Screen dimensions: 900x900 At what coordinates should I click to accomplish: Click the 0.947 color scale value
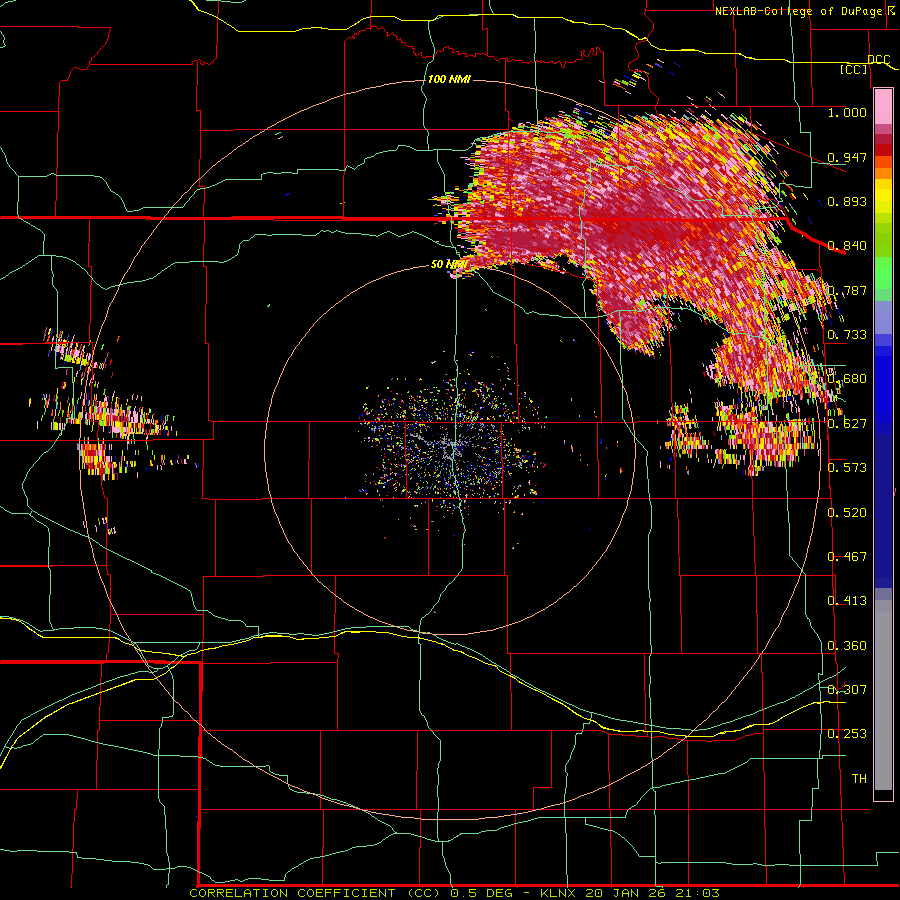[847, 157]
